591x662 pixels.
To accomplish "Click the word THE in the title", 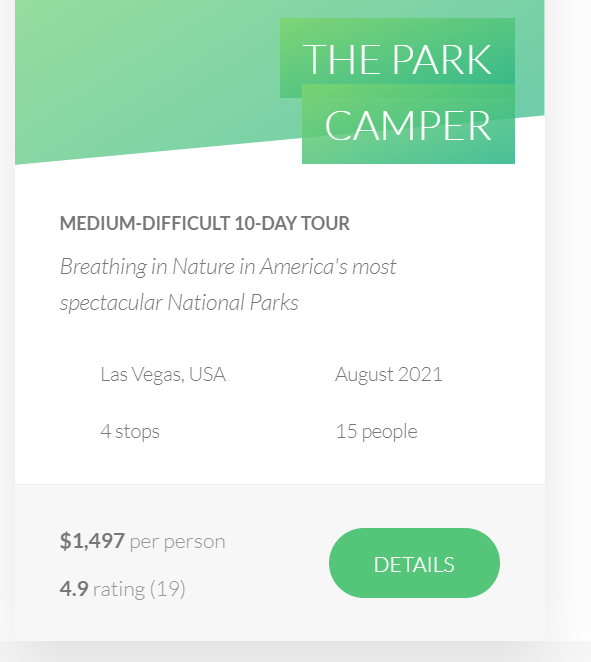I will coord(342,60).
